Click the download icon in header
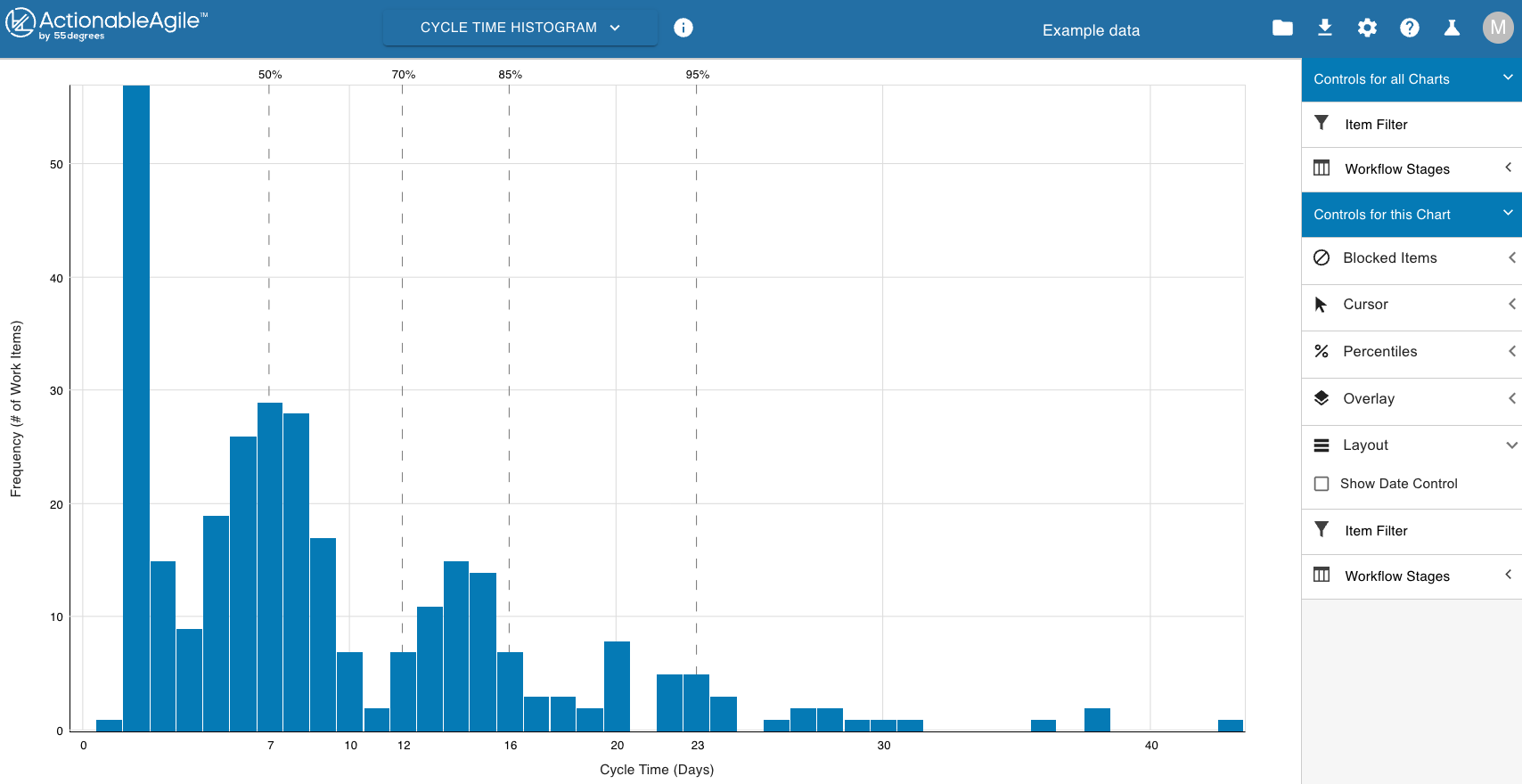 coord(1325,29)
